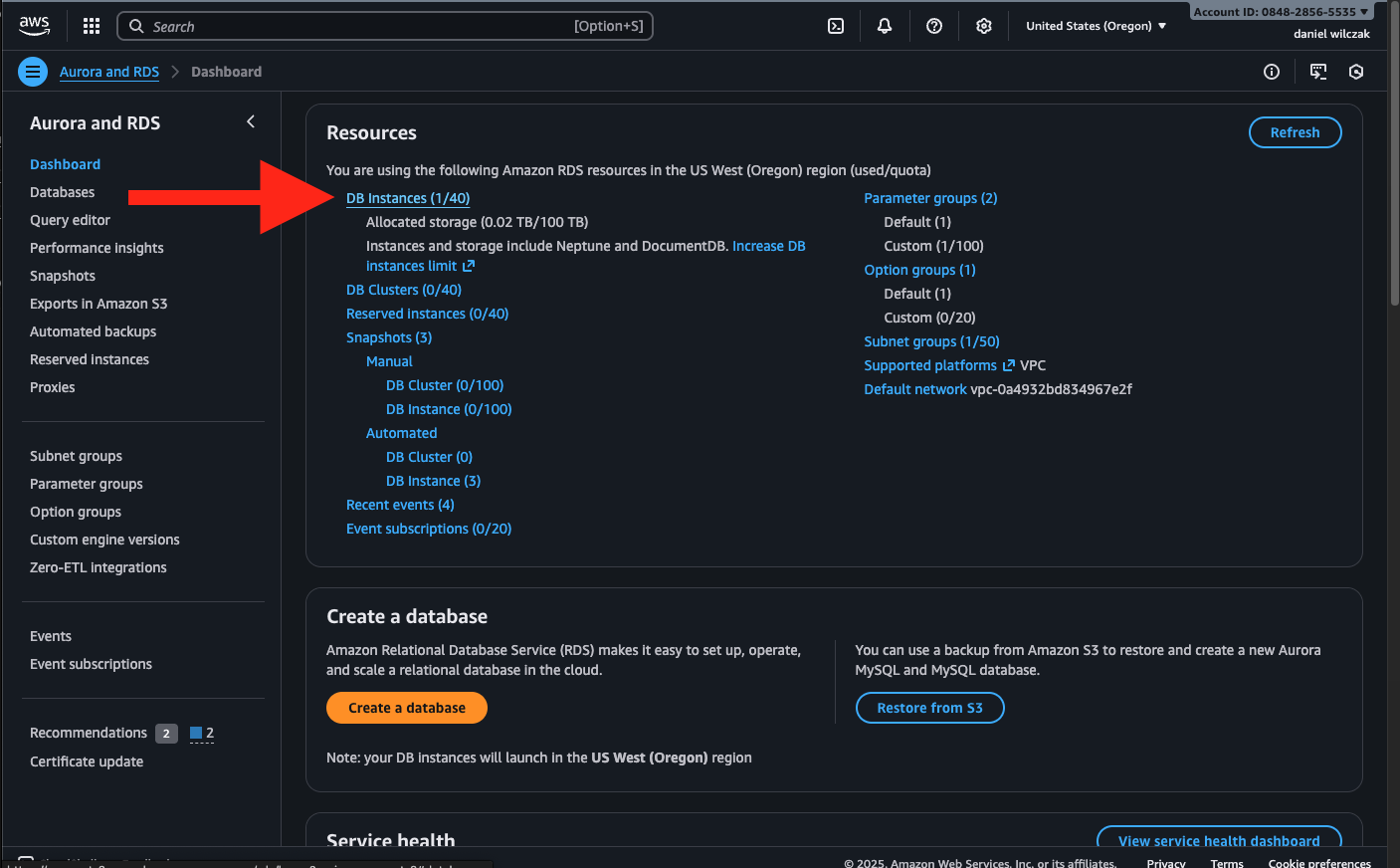
Task: Select Databases in the sidebar
Action: click(63, 192)
